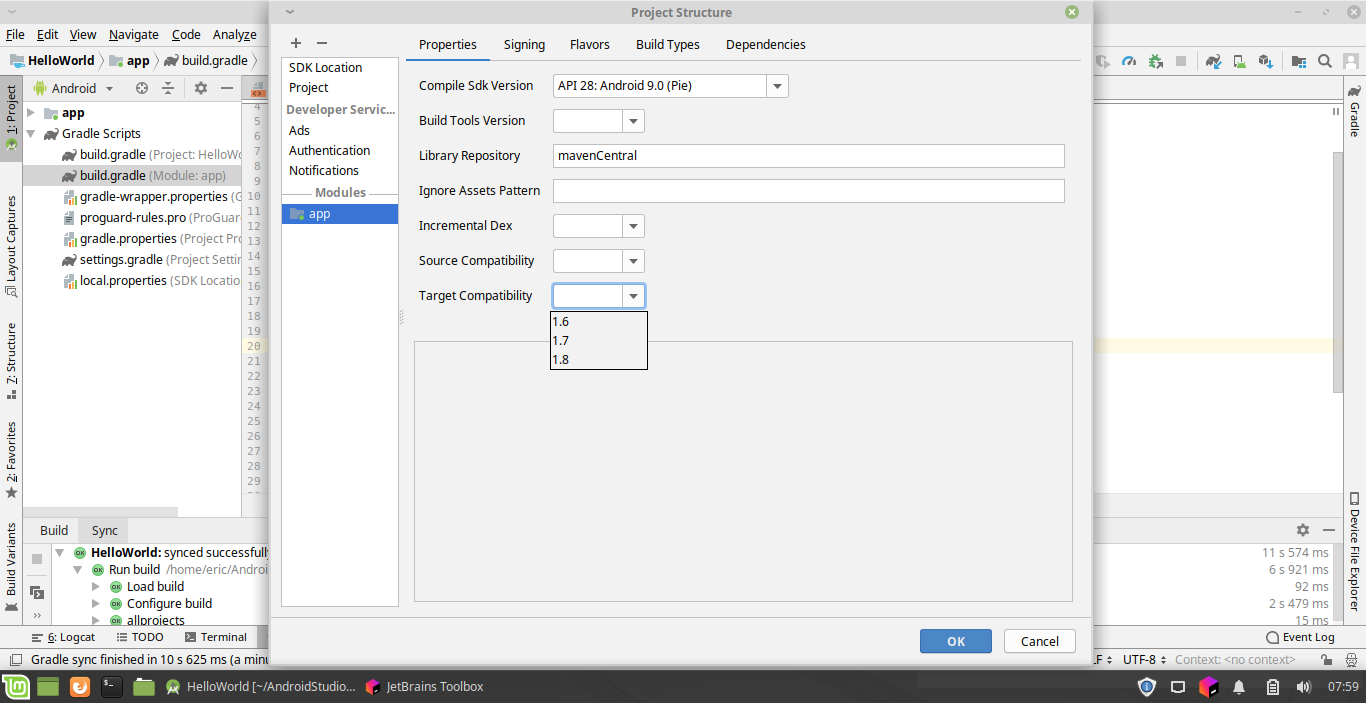Screen dimensions: 1366x703
Task: Click toggle view icon in Build panel
Action: click(x=37, y=592)
